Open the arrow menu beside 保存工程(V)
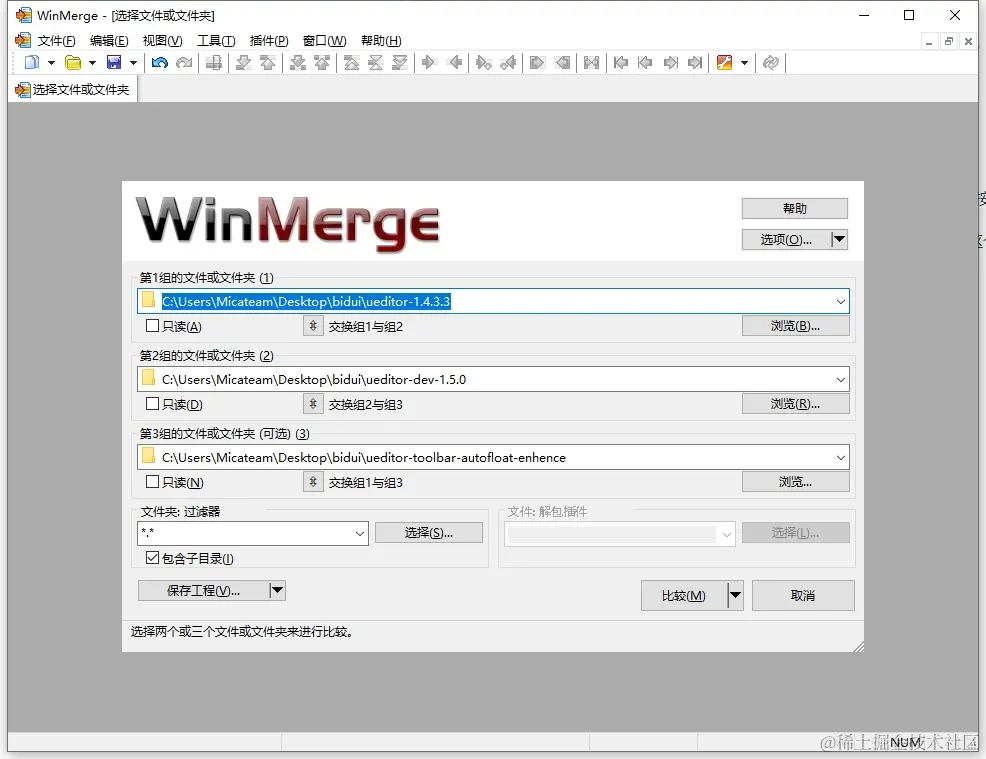The width and height of the screenshot is (986, 759). (x=277, y=590)
